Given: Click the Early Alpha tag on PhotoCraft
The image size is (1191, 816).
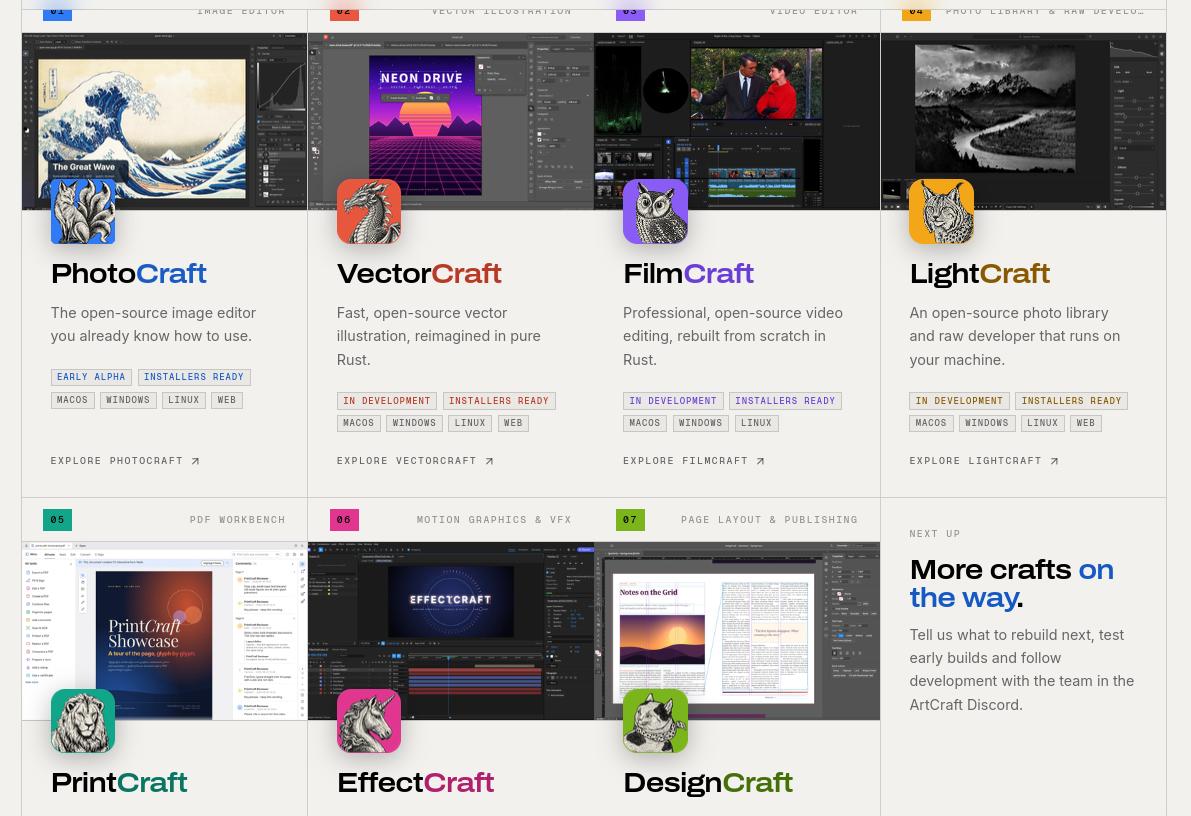Looking at the screenshot, I should click(x=91, y=377).
